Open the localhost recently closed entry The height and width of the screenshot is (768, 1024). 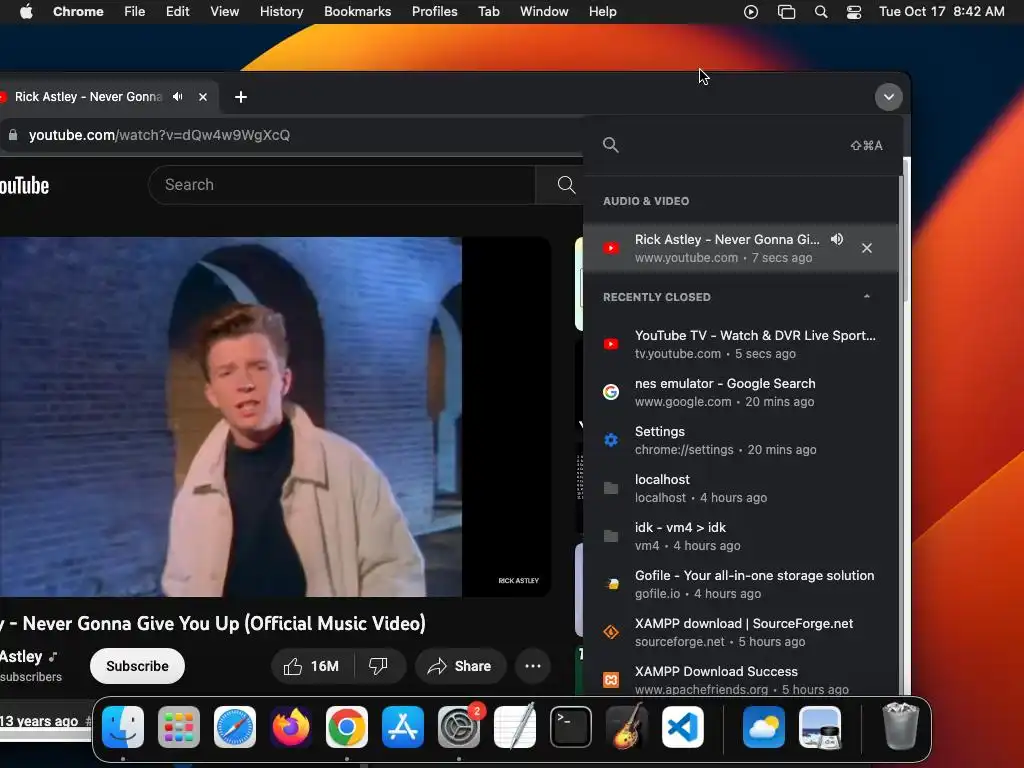(x=741, y=488)
